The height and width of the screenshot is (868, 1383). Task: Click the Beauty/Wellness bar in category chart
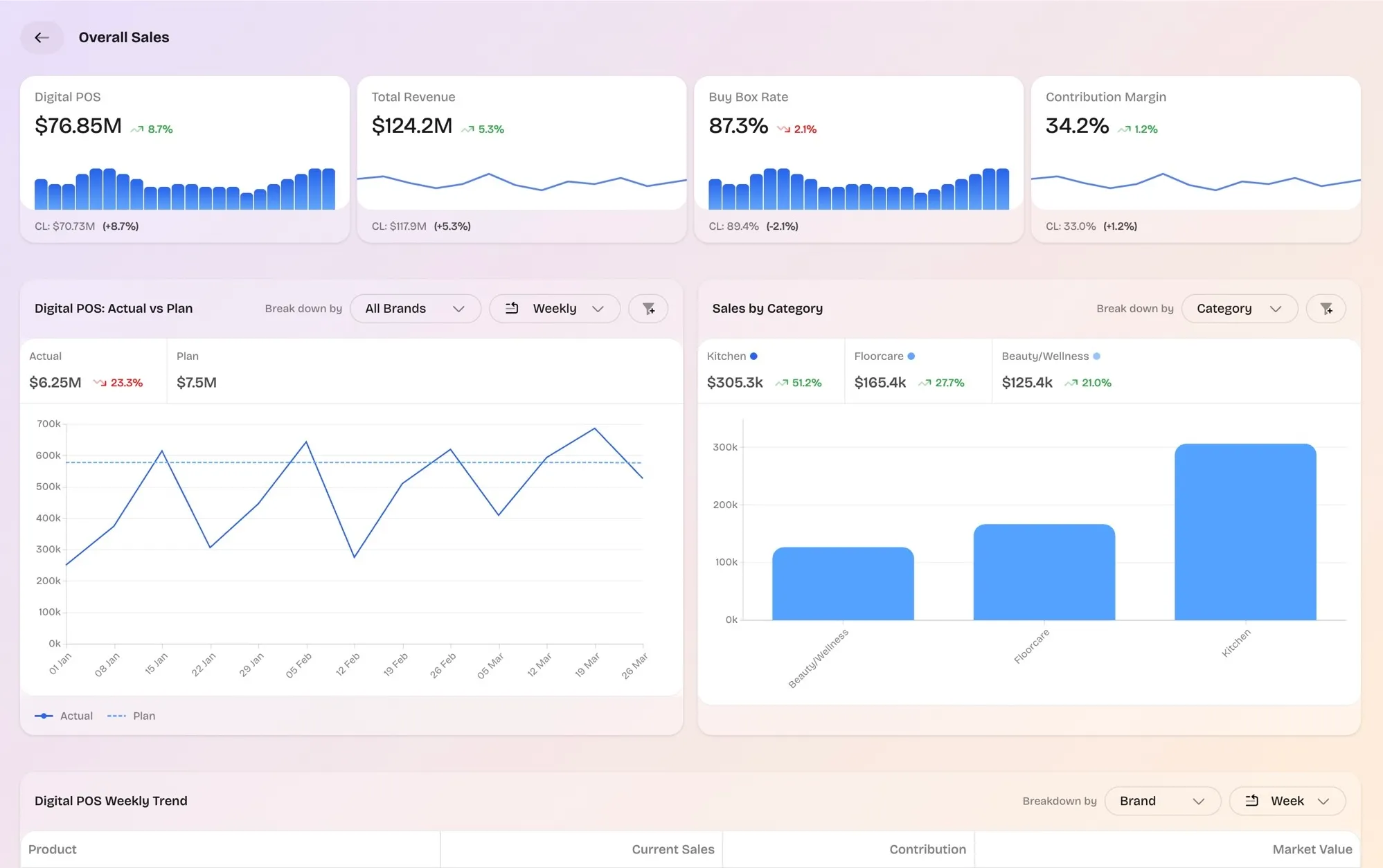(843, 584)
